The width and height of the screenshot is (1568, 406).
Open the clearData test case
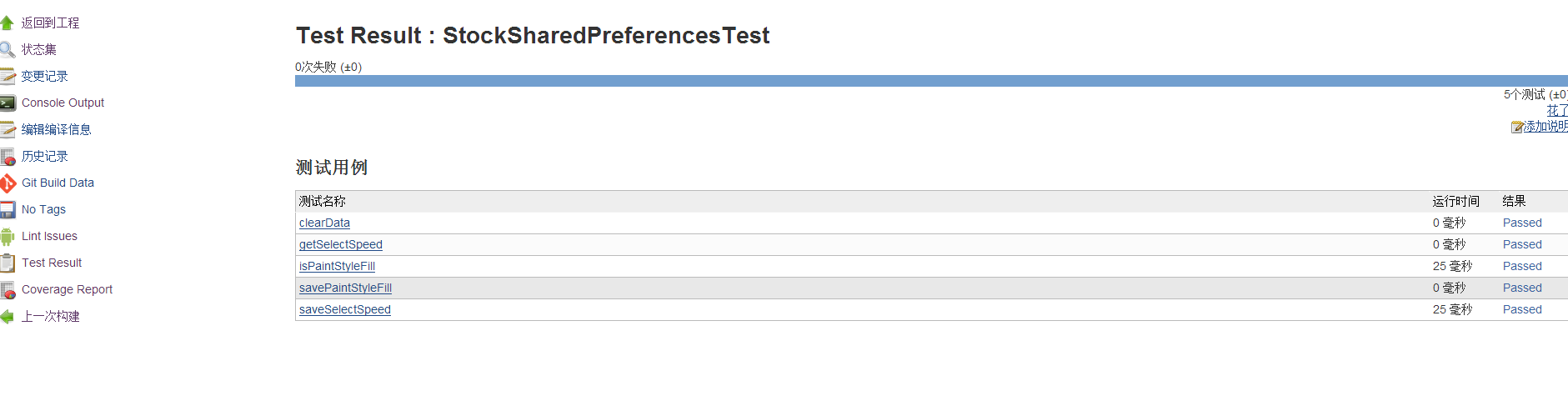click(x=324, y=223)
